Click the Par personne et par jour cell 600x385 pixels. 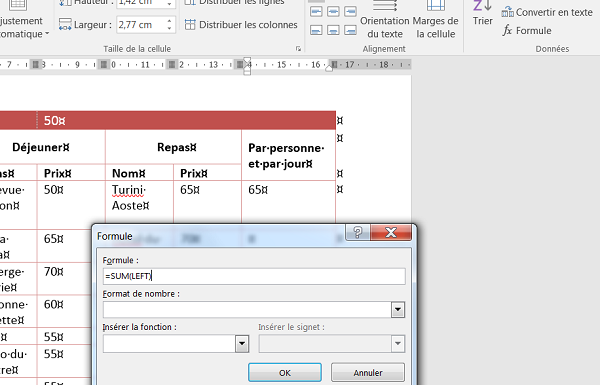pyautogui.click(x=289, y=155)
